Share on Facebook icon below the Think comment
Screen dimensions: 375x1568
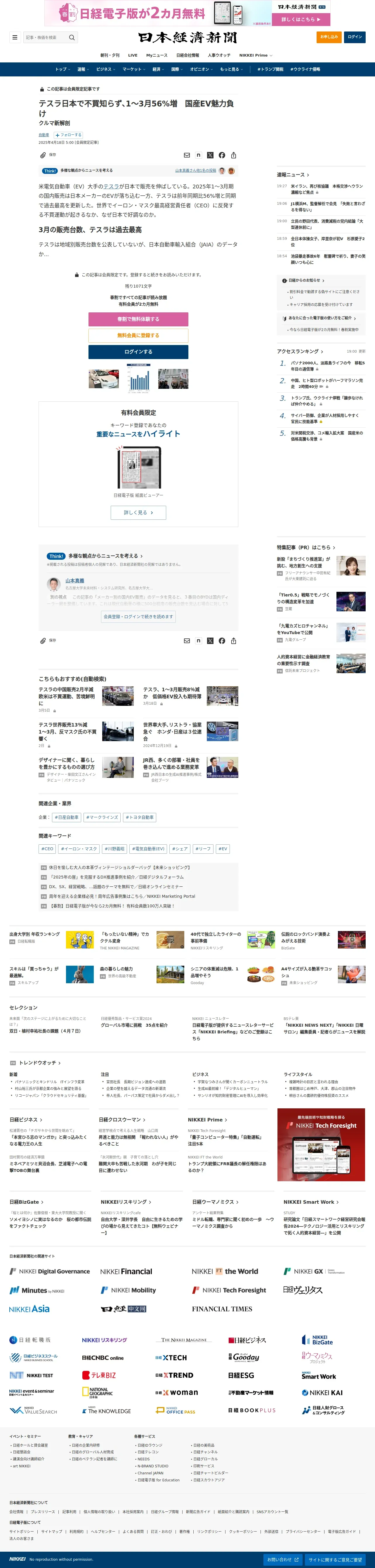(221, 641)
